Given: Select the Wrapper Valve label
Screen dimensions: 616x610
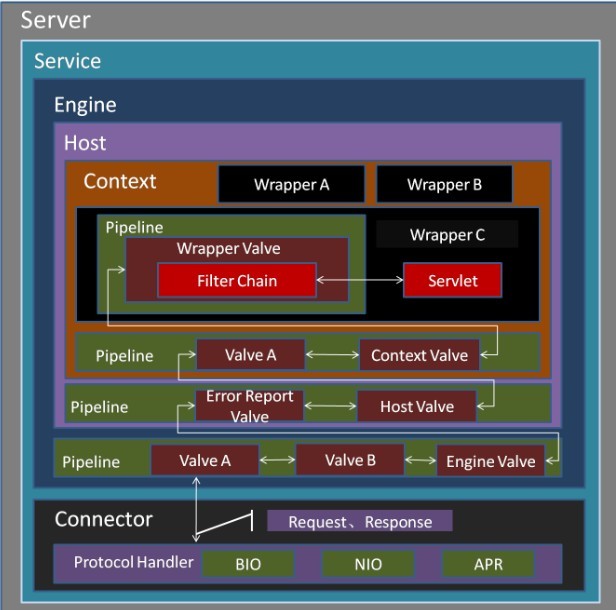Looking at the screenshot, I should (x=228, y=248).
